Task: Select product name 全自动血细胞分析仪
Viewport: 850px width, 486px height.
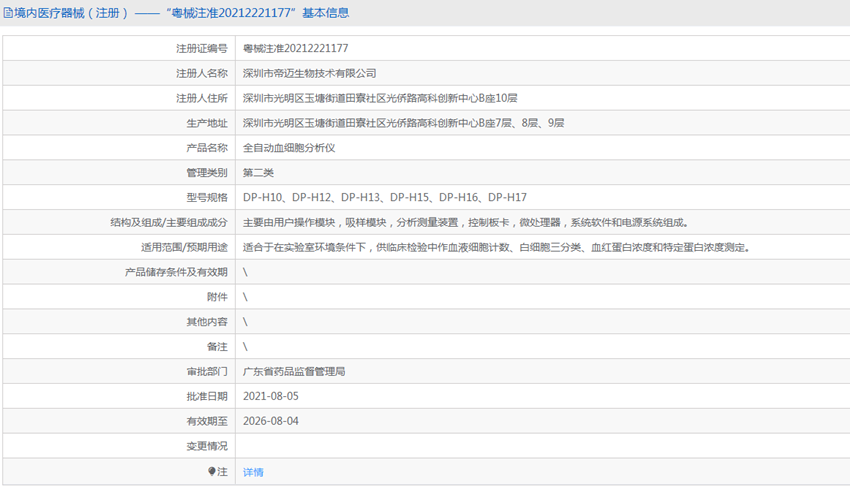Action: click(x=289, y=148)
